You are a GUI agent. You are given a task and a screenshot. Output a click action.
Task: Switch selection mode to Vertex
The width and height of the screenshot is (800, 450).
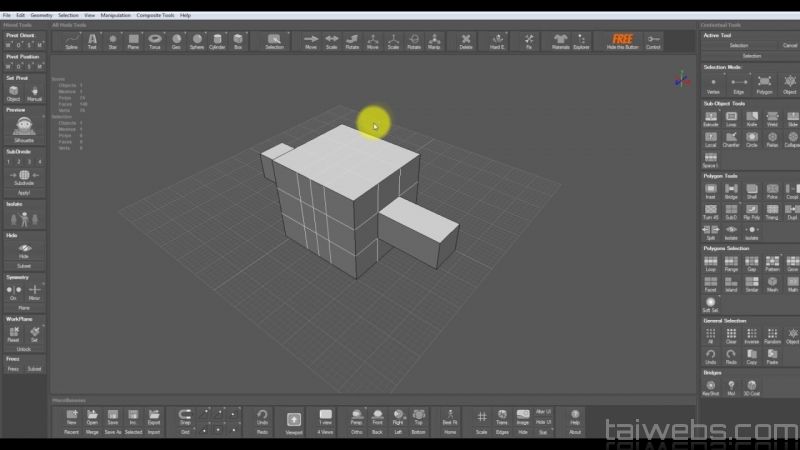712,82
